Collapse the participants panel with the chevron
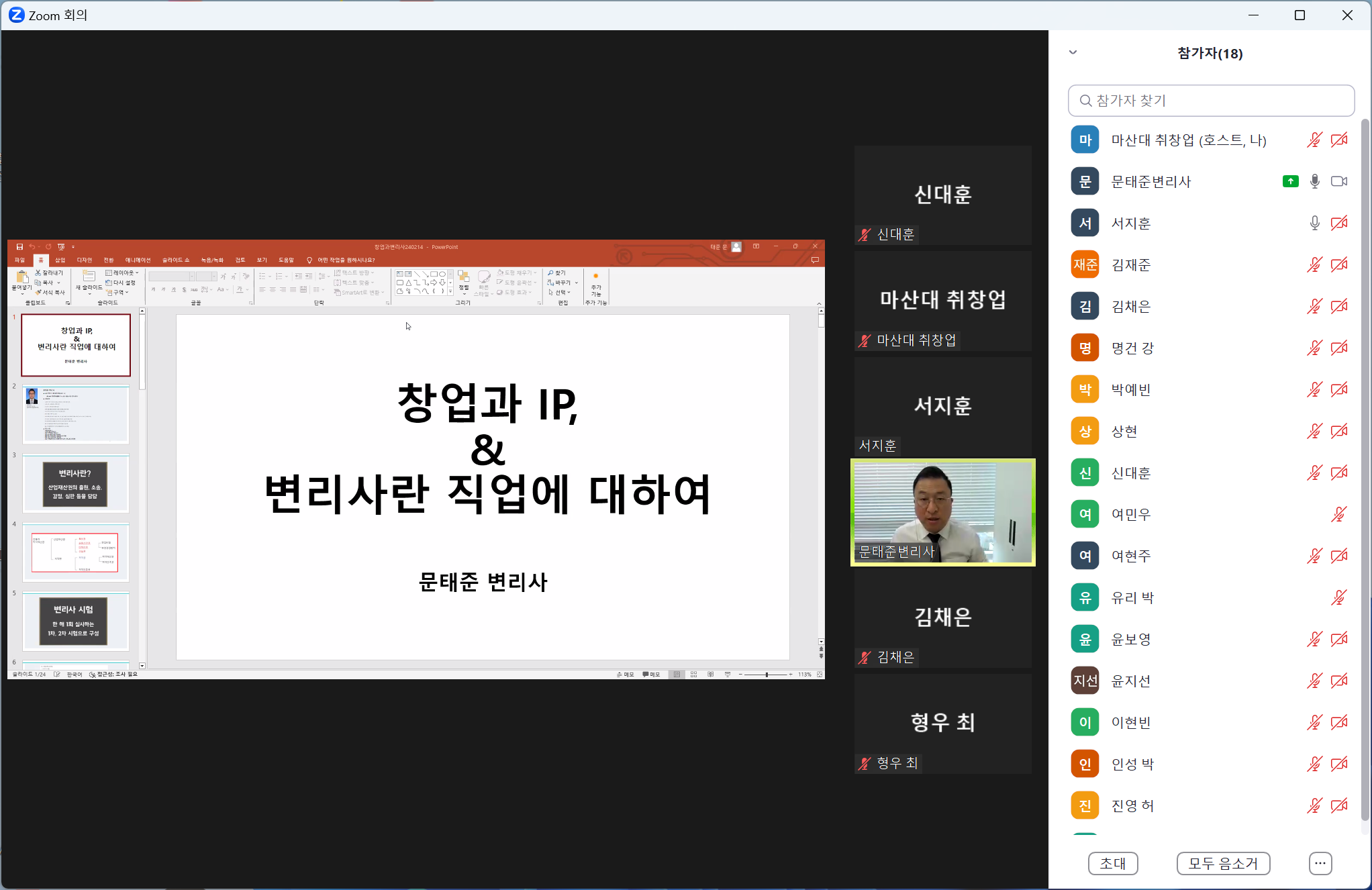Image resolution: width=1372 pixels, height=890 pixels. 1073,52
